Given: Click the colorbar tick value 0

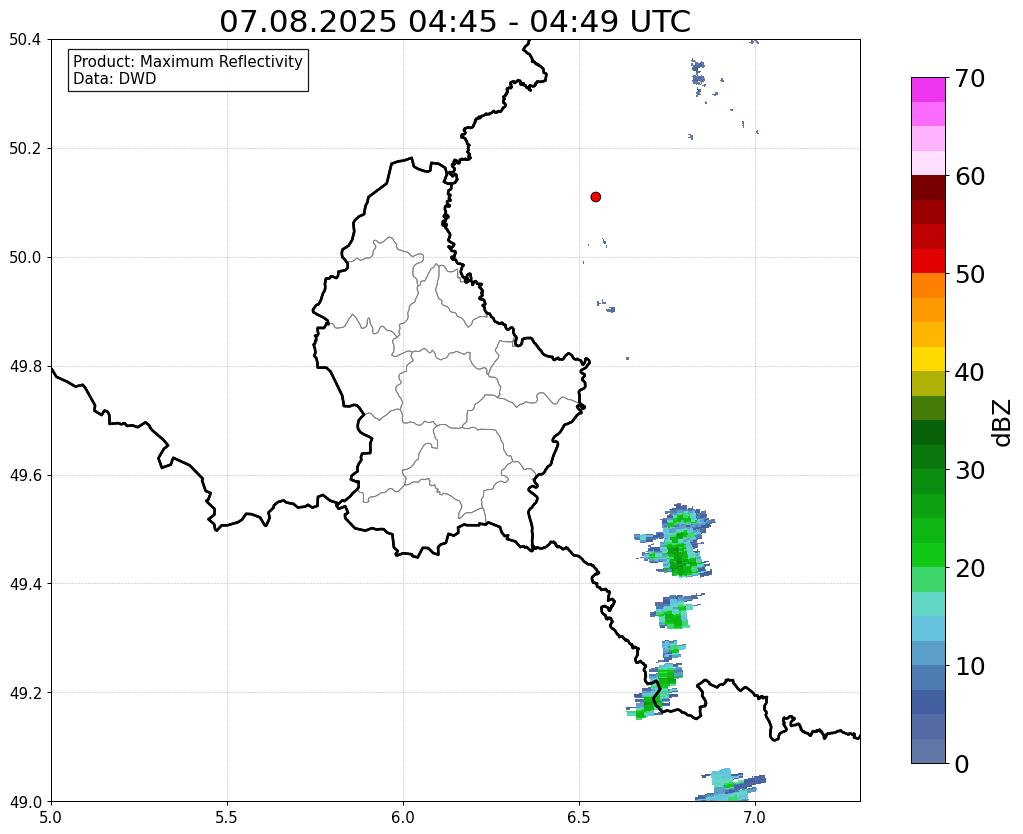Looking at the screenshot, I should coord(962,764).
